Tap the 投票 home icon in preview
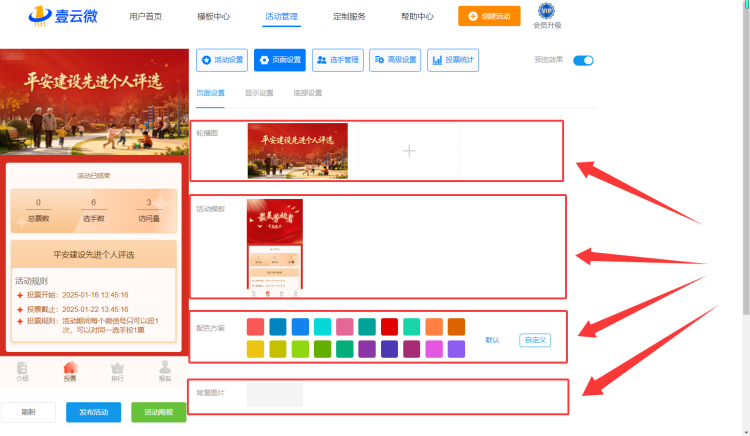This screenshot has height=436, width=750. (70, 371)
